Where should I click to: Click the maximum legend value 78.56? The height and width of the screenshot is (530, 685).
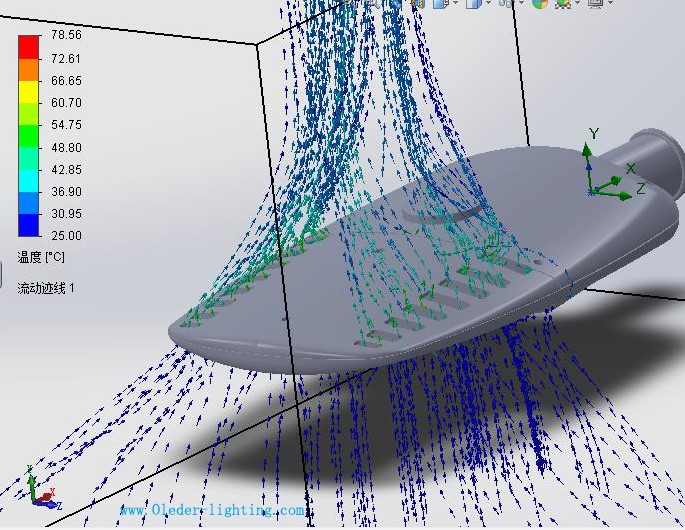coord(66,35)
